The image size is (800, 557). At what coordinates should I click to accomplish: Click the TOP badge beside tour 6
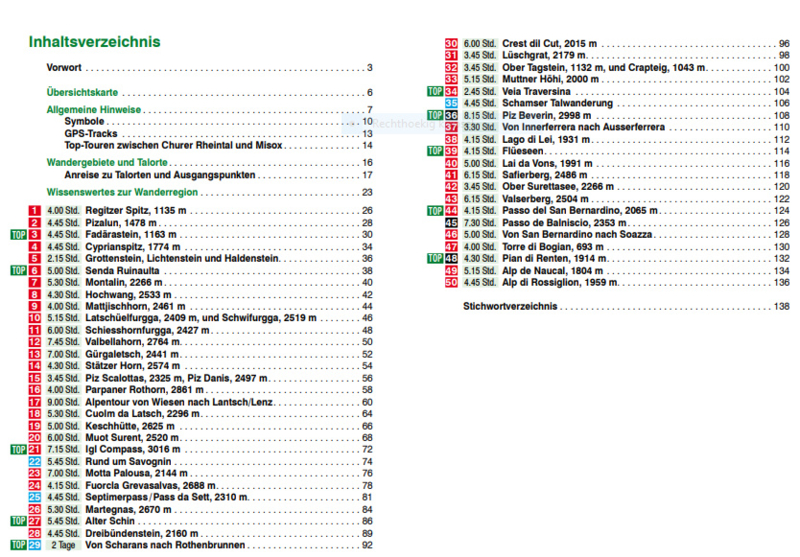(18, 270)
